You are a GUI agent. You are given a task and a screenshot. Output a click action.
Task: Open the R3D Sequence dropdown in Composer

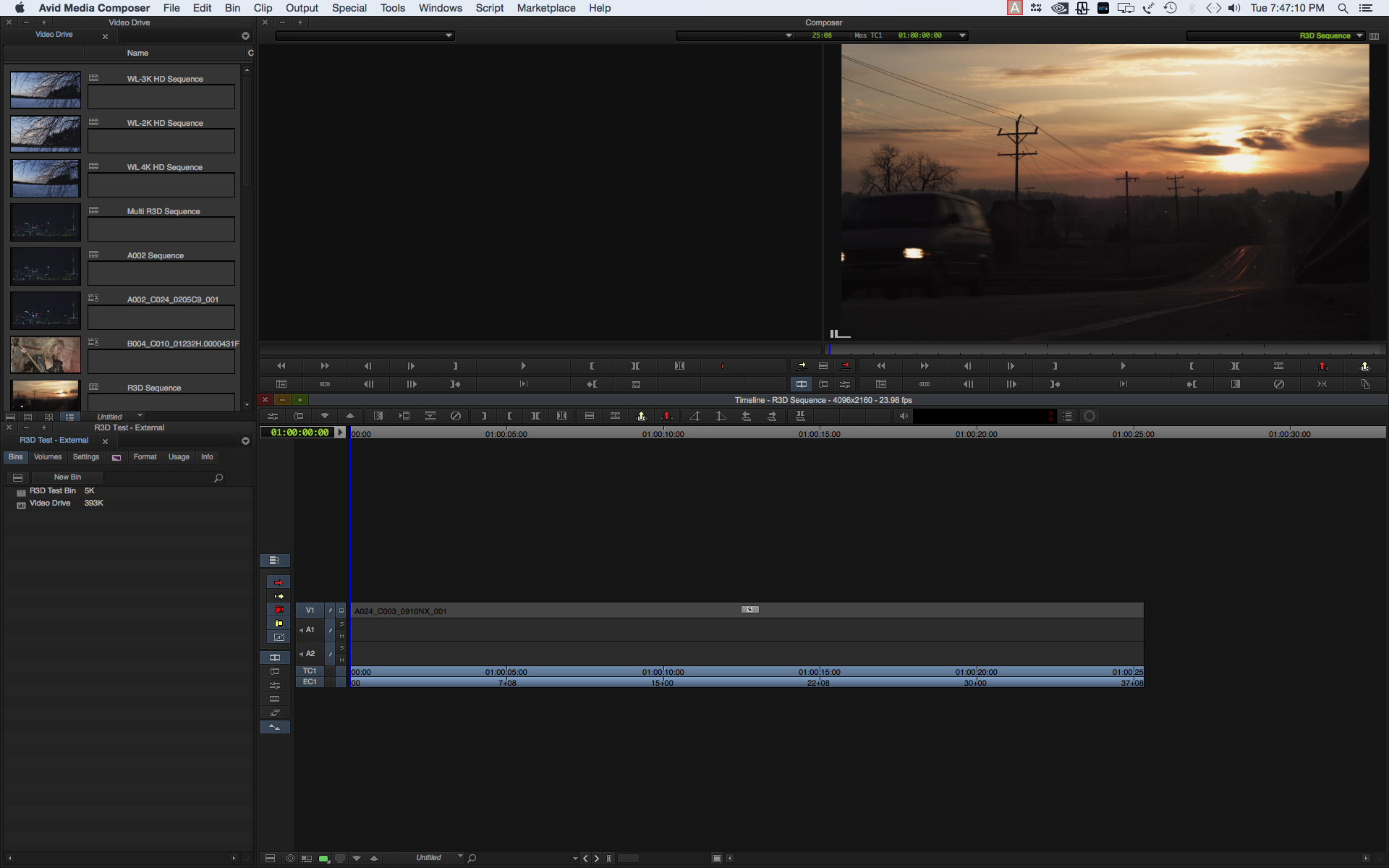pyautogui.click(x=1359, y=35)
